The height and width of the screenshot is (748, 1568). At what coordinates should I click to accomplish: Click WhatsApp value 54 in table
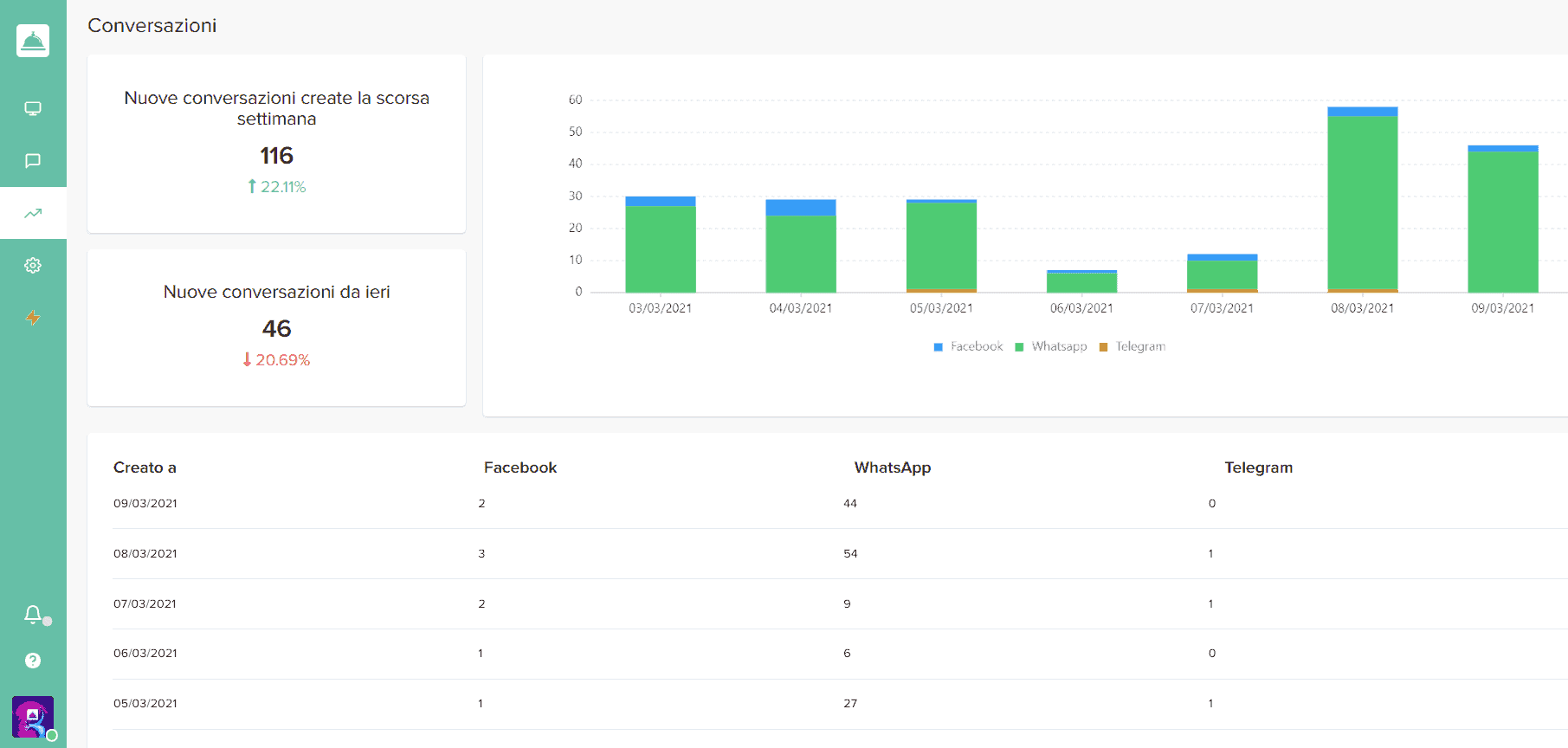[850, 553]
